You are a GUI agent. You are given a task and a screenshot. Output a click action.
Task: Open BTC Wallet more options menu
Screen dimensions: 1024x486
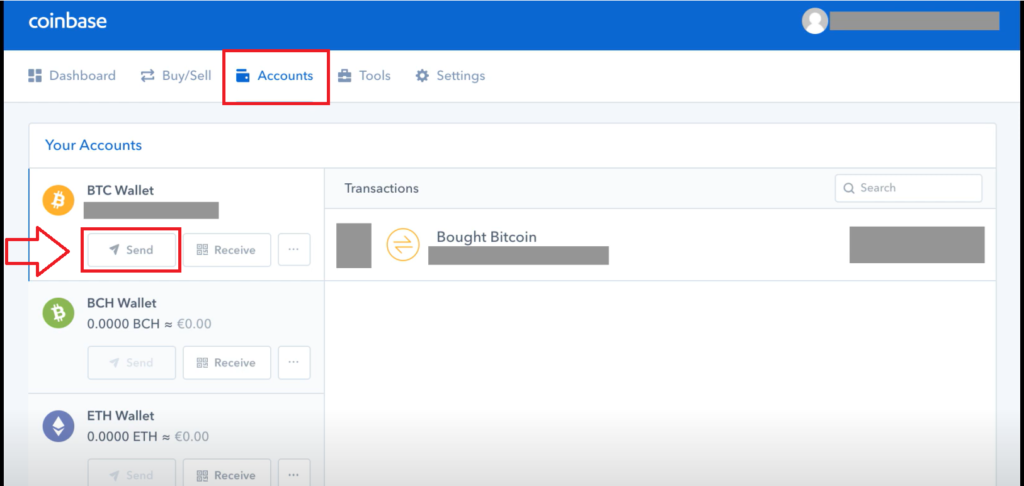point(294,250)
